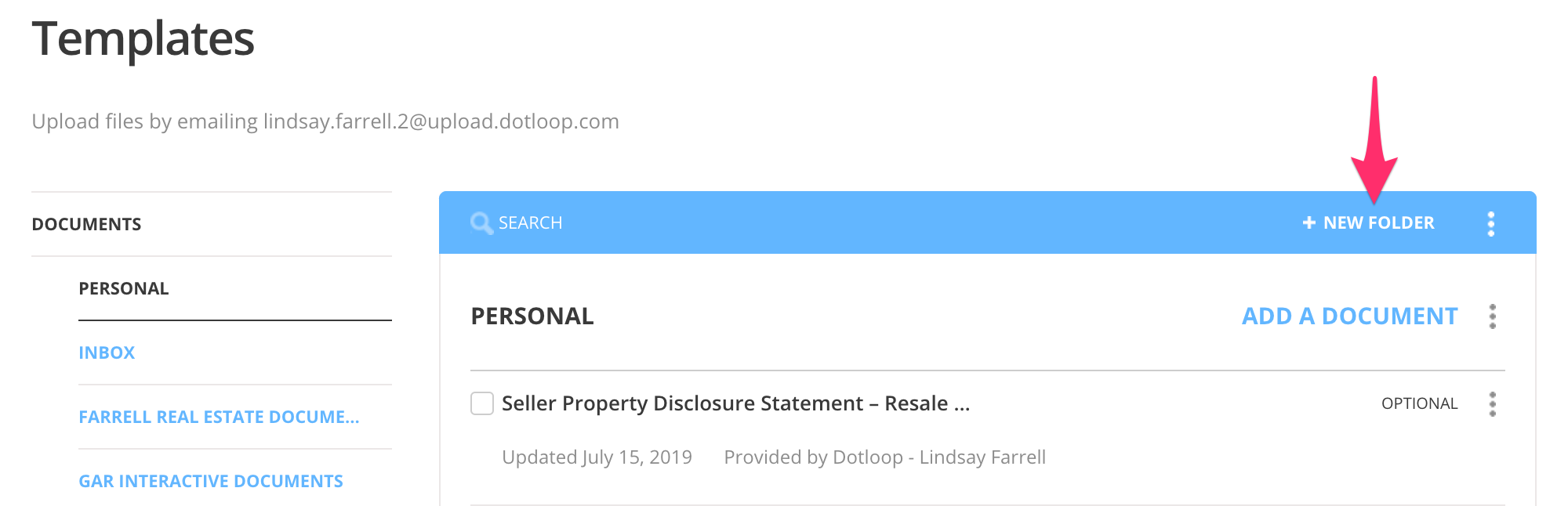Image resolution: width=1568 pixels, height=506 pixels.
Task: Click the plus icon next to NEW FOLDER
Action: pos(1308,222)
